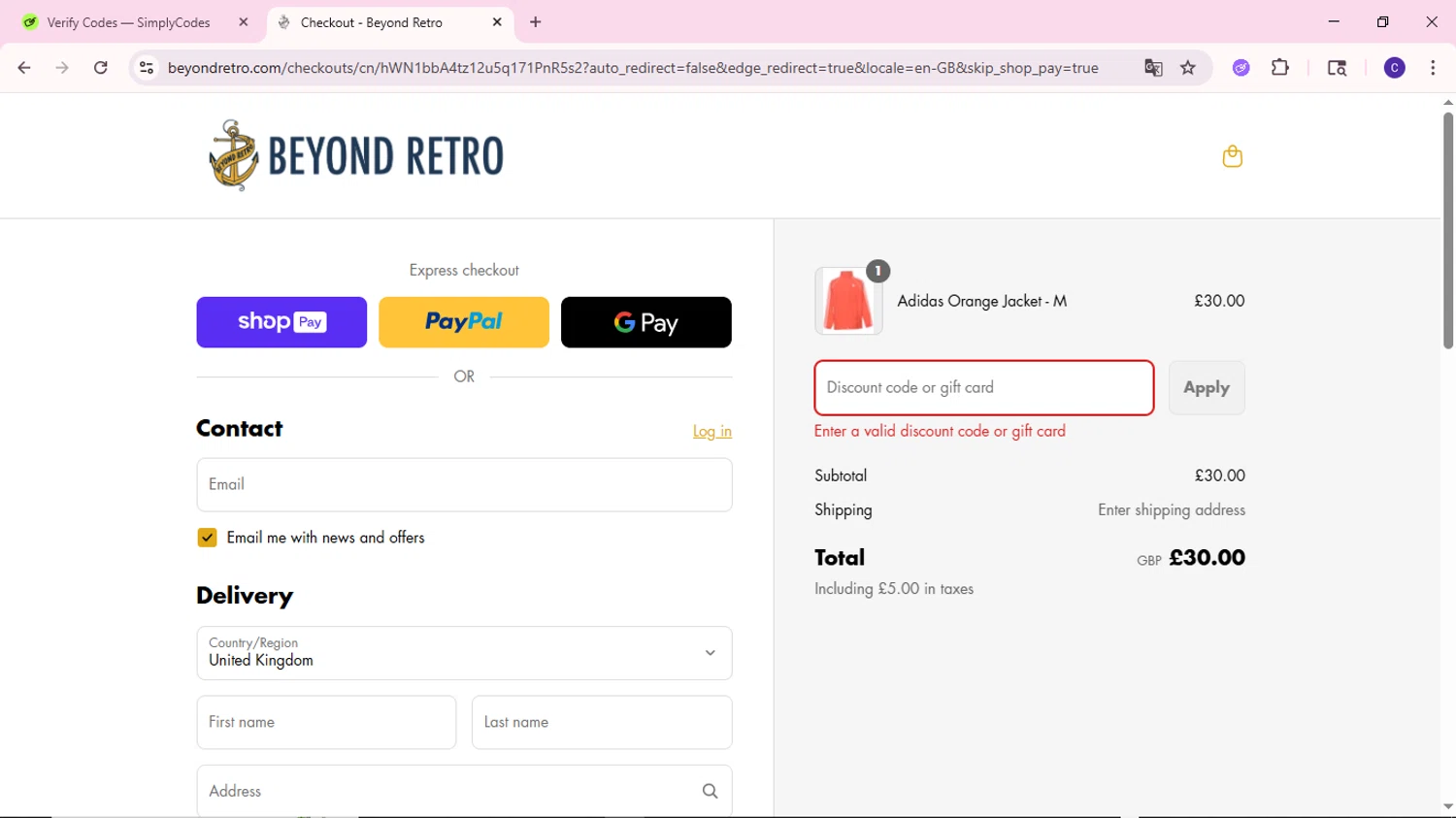
Task: Click the Last name field
Action: coord(602,722)
